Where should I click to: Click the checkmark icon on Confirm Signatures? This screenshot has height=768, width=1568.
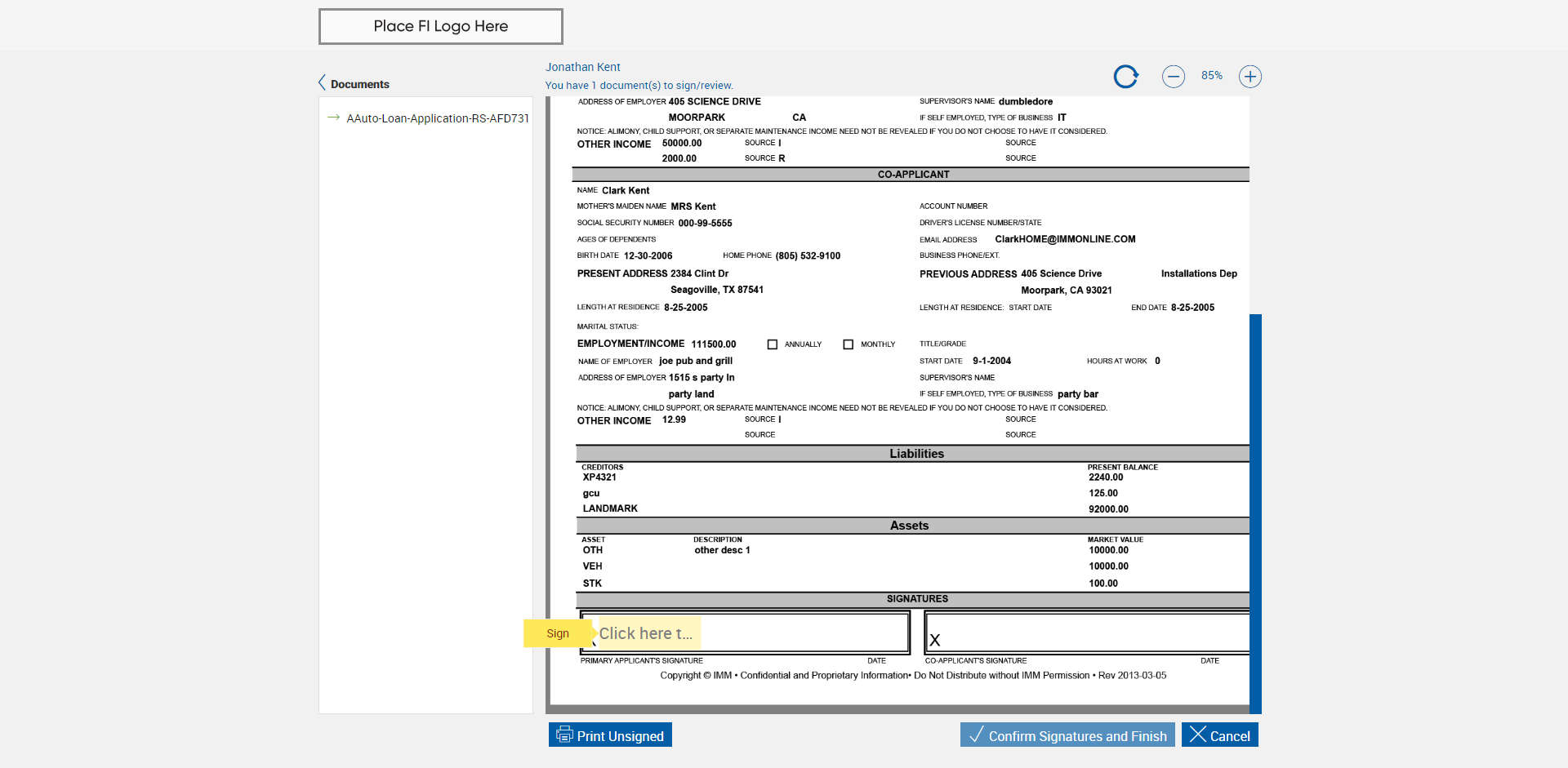(976, 735)
